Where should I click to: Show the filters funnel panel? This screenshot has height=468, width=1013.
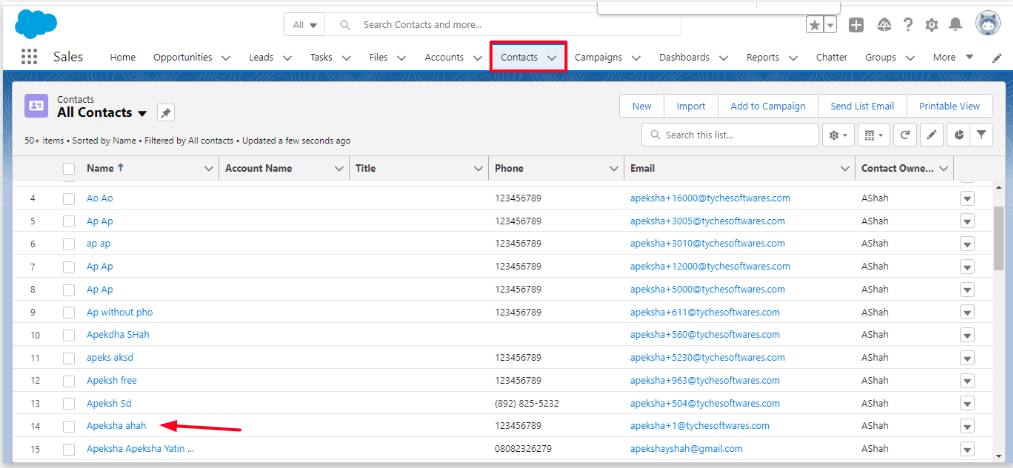coord(982,135)
